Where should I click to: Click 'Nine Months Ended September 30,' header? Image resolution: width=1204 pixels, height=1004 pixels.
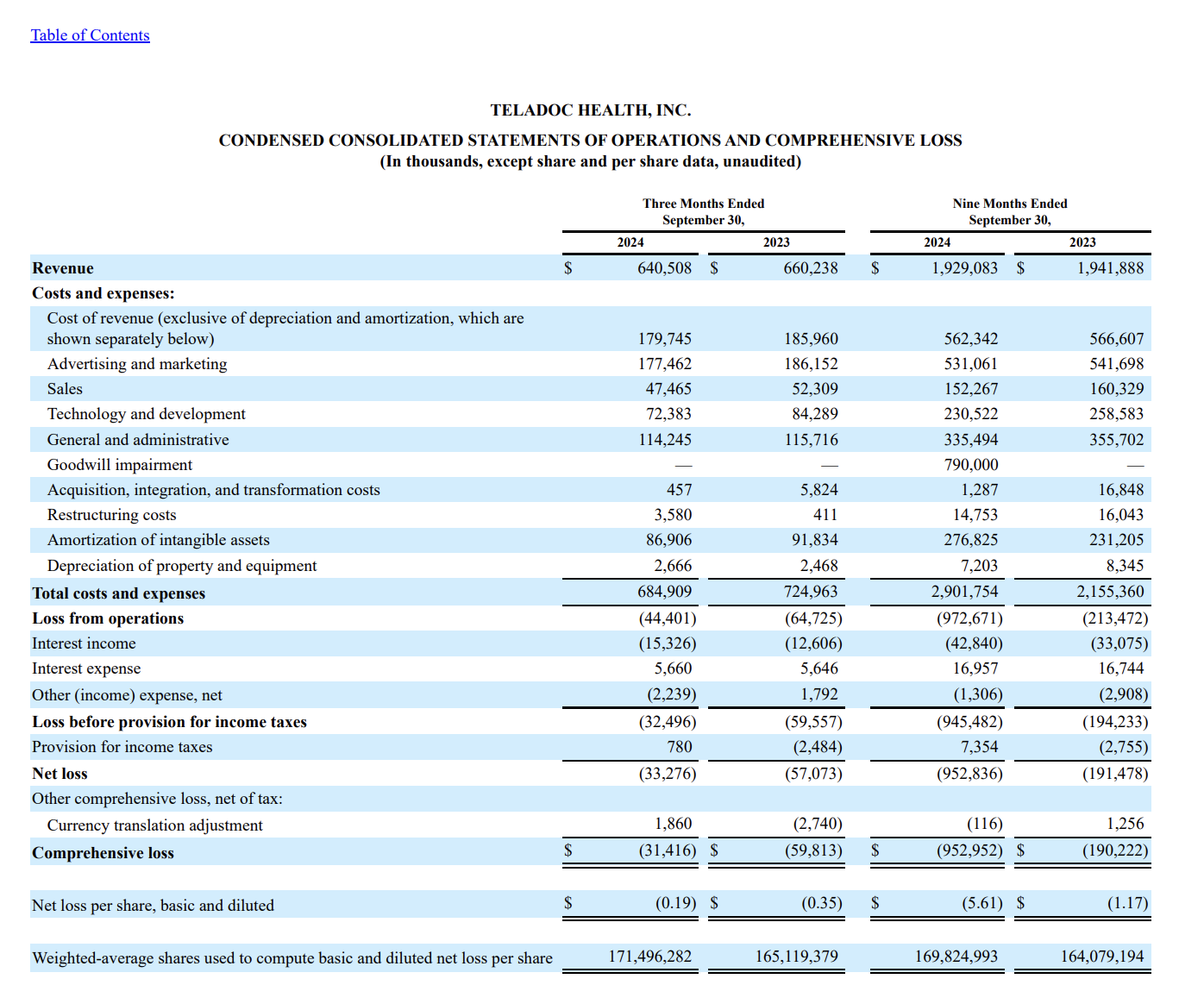(1010, 212)
